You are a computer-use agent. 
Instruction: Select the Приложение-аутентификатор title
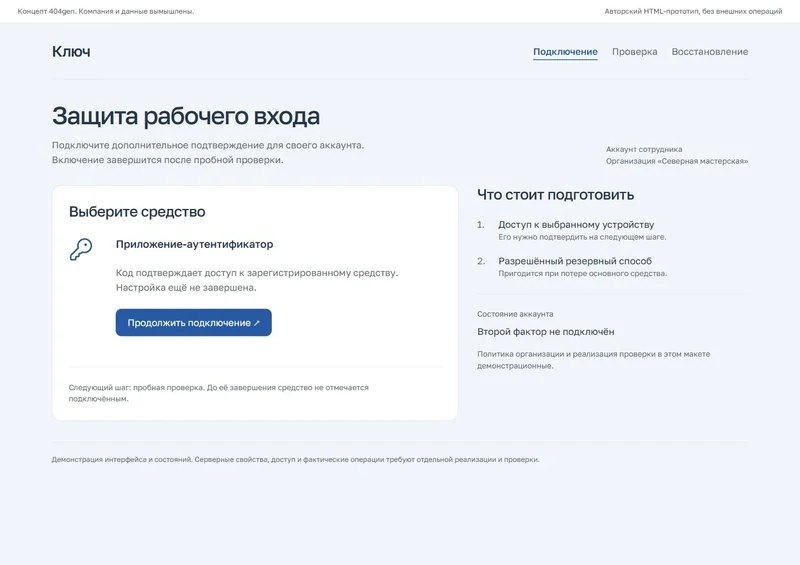tap(194, 244)
